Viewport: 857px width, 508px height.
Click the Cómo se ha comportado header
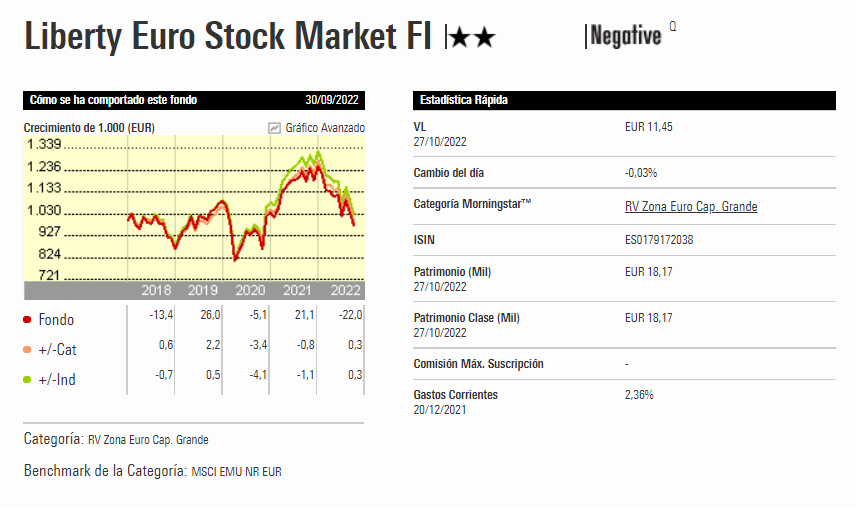pos(113,100)
